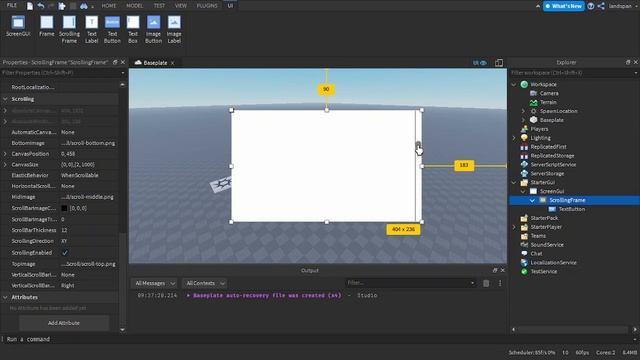The height and width of the screenshot is (360, 640).
Task: Expand the SpawnLocation tree node
Action: [x=523, y=111]
